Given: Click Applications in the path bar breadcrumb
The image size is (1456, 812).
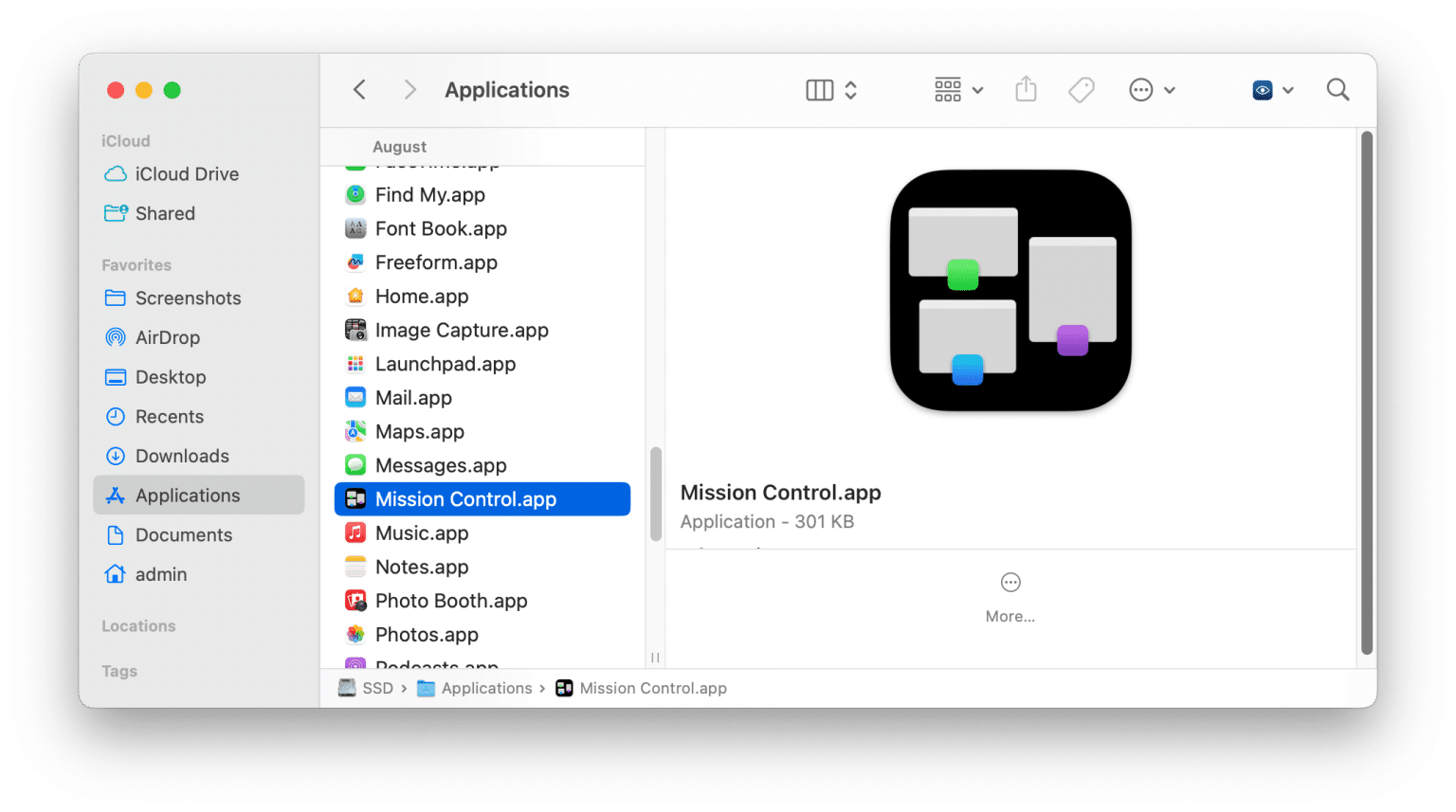Looking at the screenshot, I should [x=486, y=688].
